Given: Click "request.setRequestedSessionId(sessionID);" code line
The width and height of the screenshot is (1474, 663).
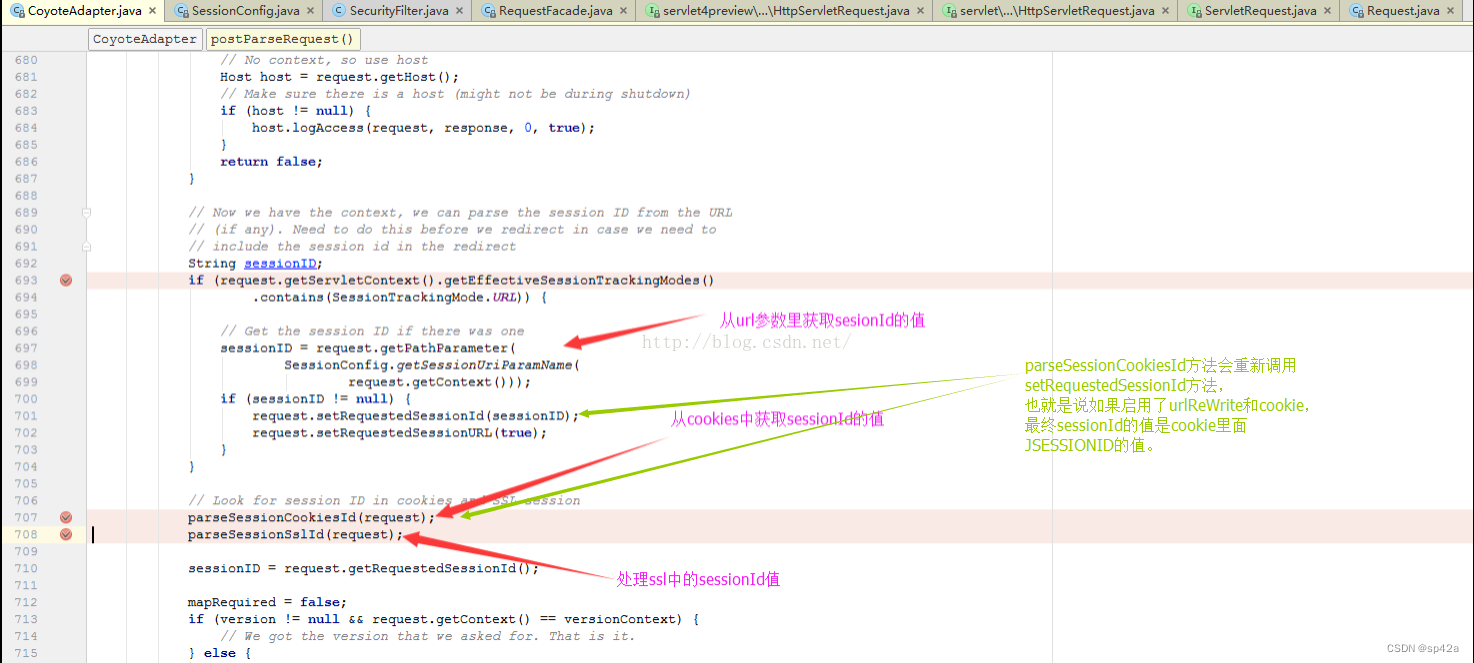Looking at the screenshot, I should pos(416,416).
